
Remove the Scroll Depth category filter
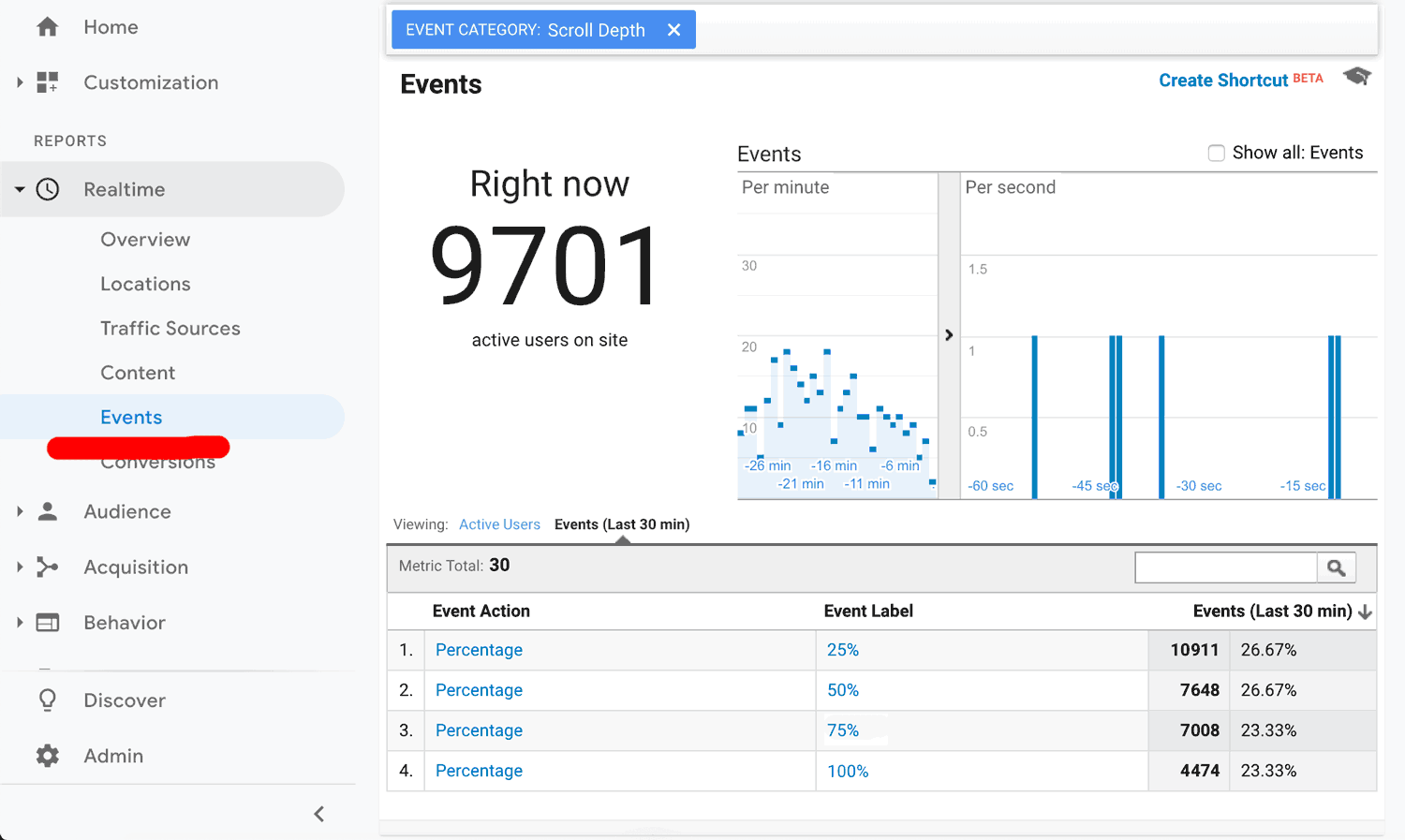click(673, 30)
